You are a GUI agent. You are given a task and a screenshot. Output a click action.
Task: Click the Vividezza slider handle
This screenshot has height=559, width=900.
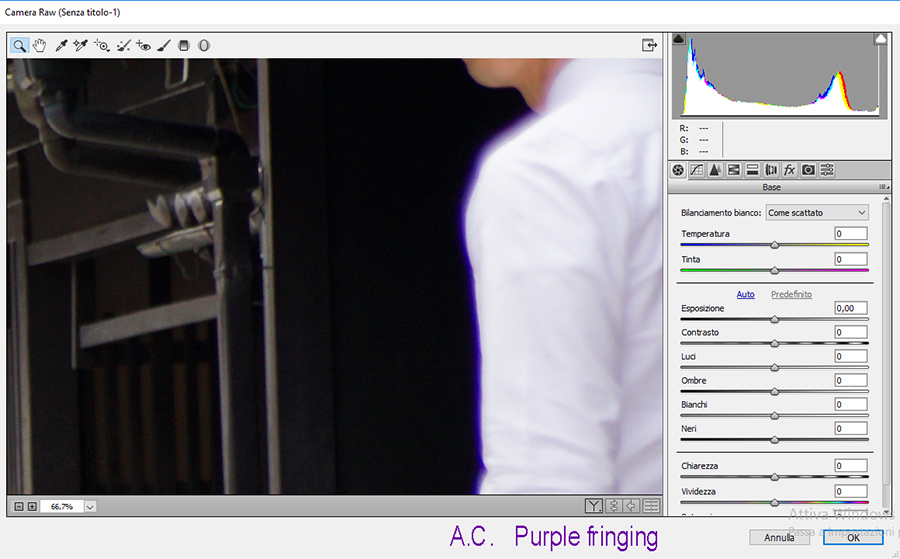click(x=774, y=503)
